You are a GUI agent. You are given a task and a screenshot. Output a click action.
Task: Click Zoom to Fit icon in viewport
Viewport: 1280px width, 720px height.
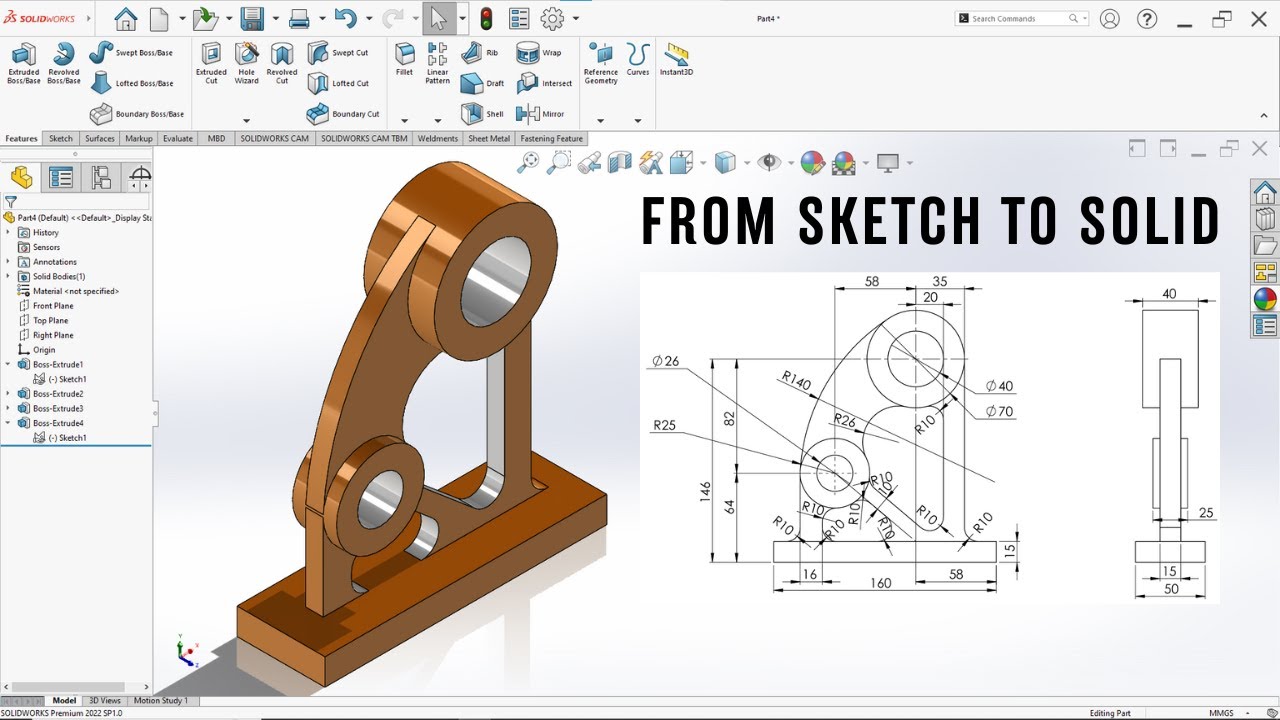[528, 161]
